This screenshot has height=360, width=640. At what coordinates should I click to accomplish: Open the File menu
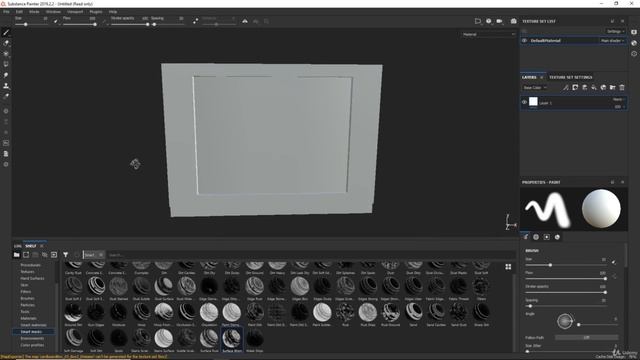point(7,12)
